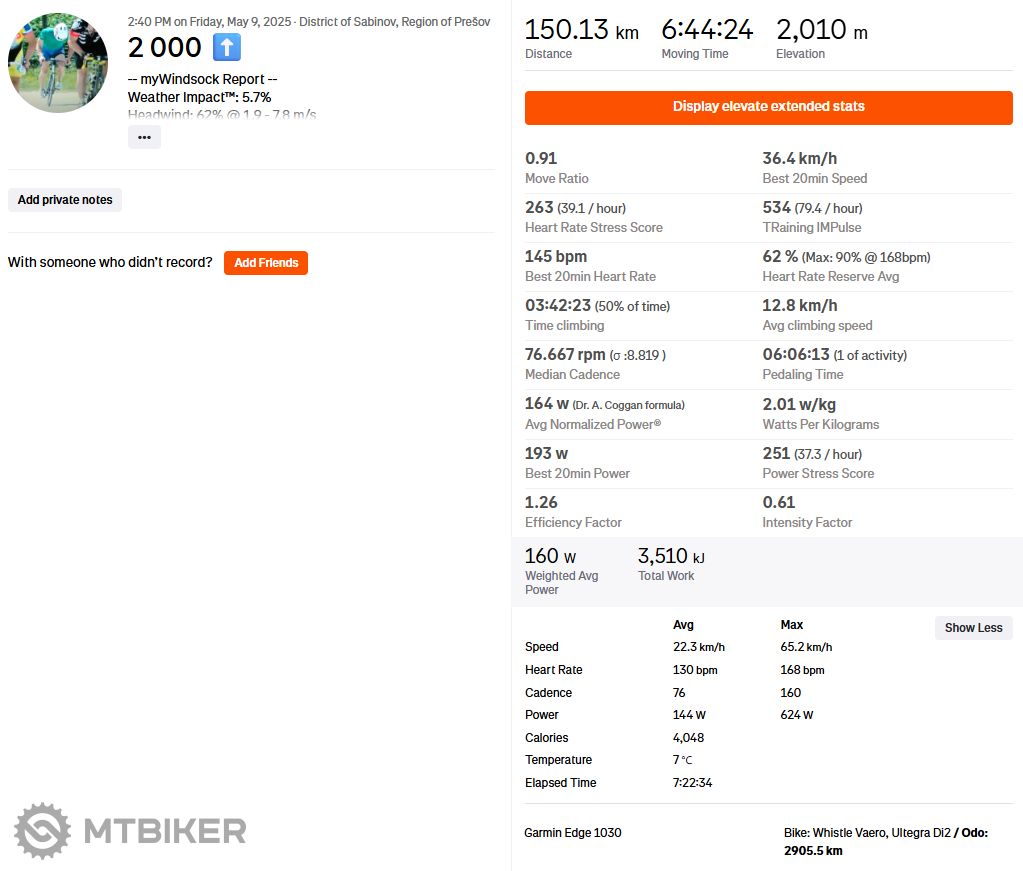Select the 3,510 kJ Total Work stat
Viewport: 1023px width, 871px height.
pyautogui.click(x=671, y=557)
